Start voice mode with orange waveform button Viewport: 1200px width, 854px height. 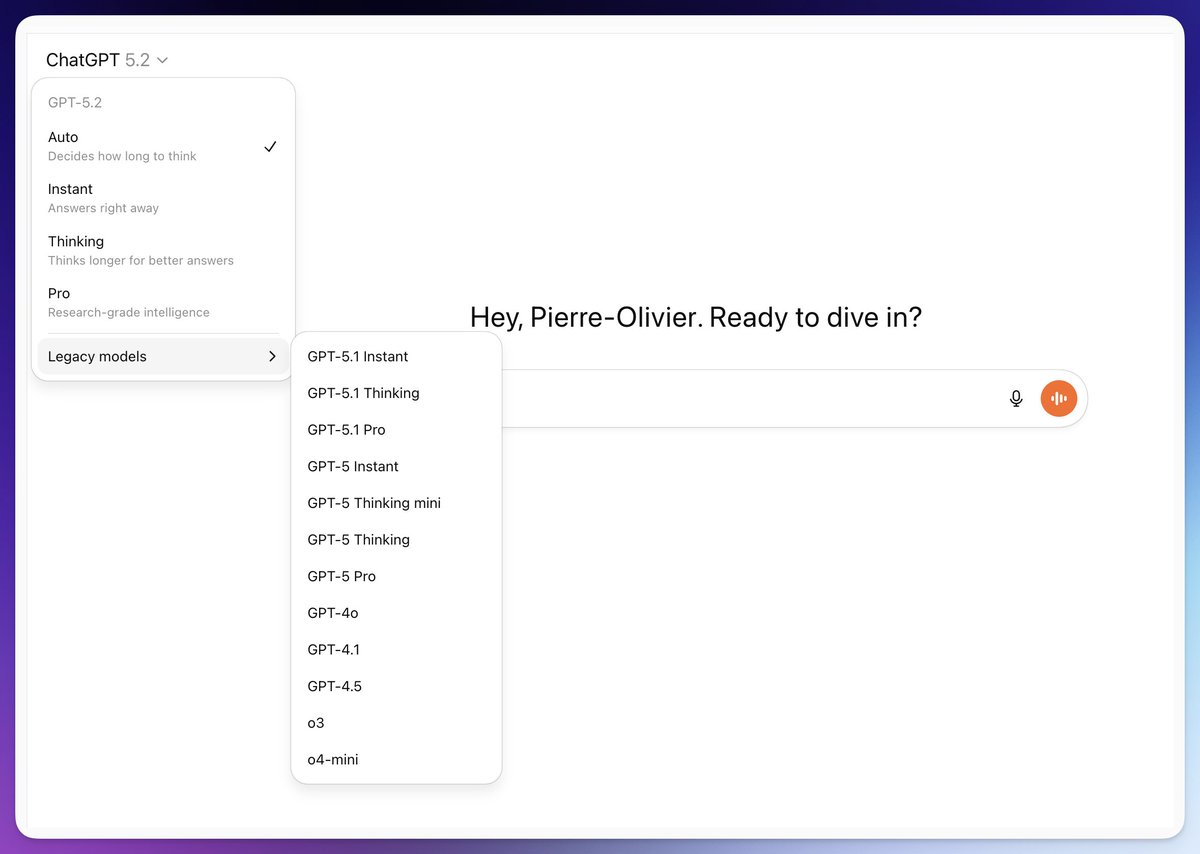pos(1059,399)
